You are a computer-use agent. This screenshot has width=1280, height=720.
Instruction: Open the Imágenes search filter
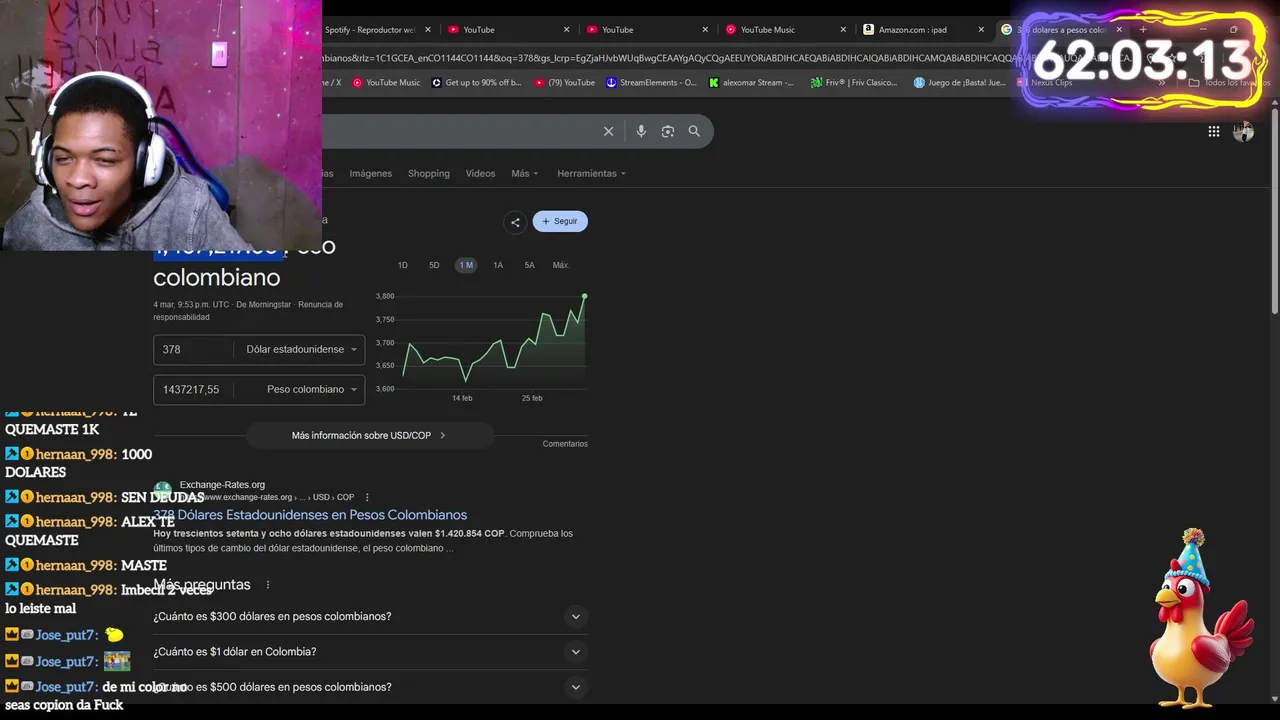coord(370,173)
